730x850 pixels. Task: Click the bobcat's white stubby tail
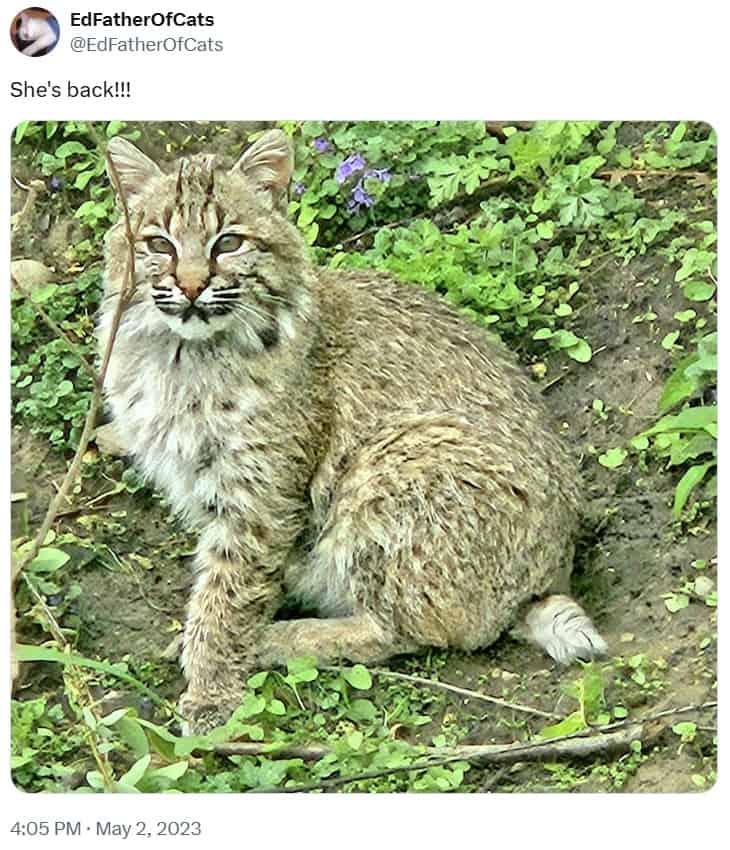pyautogui.click(x=564, y=628)
